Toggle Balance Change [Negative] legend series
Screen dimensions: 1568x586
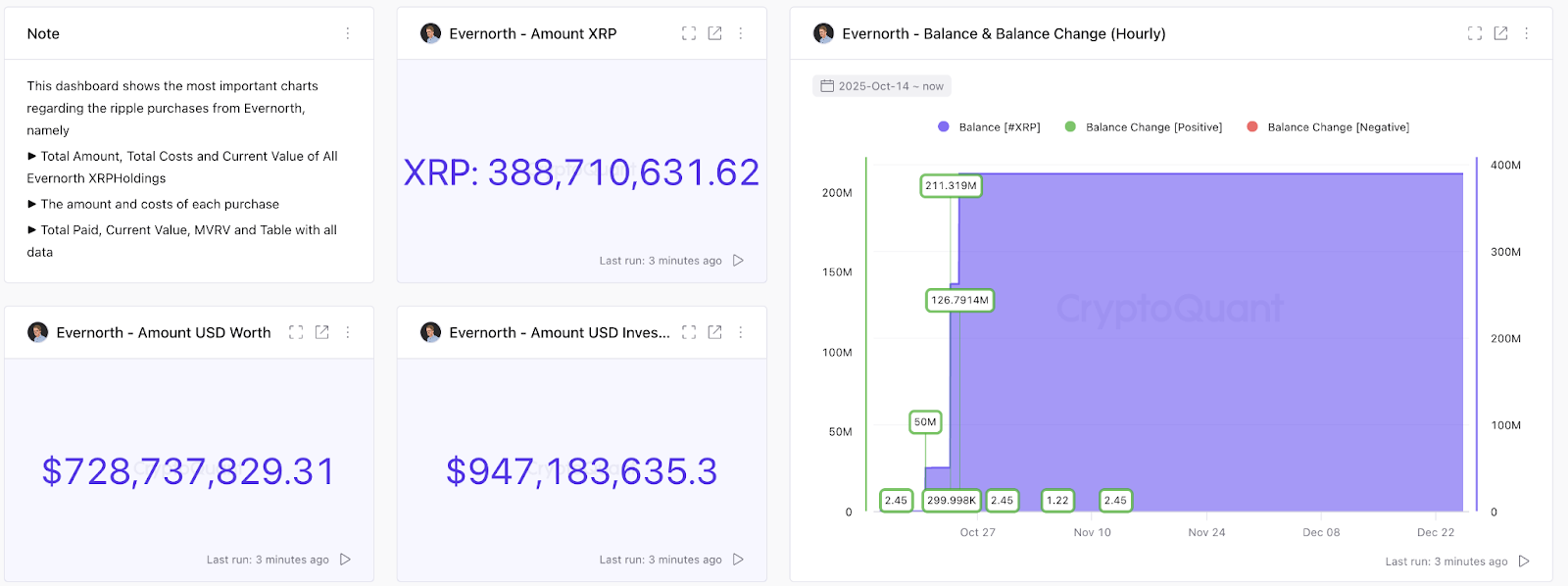pyautogui.click(x=1328, y=127)
